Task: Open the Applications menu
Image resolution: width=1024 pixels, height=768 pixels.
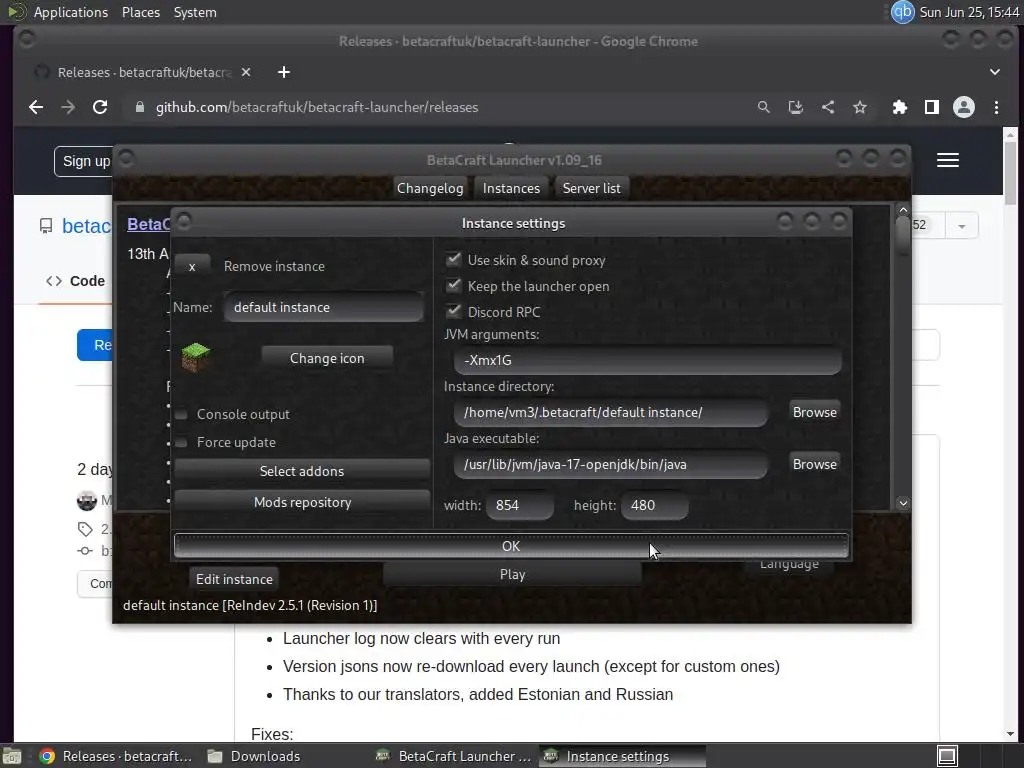Action: (x=71, y=12)
